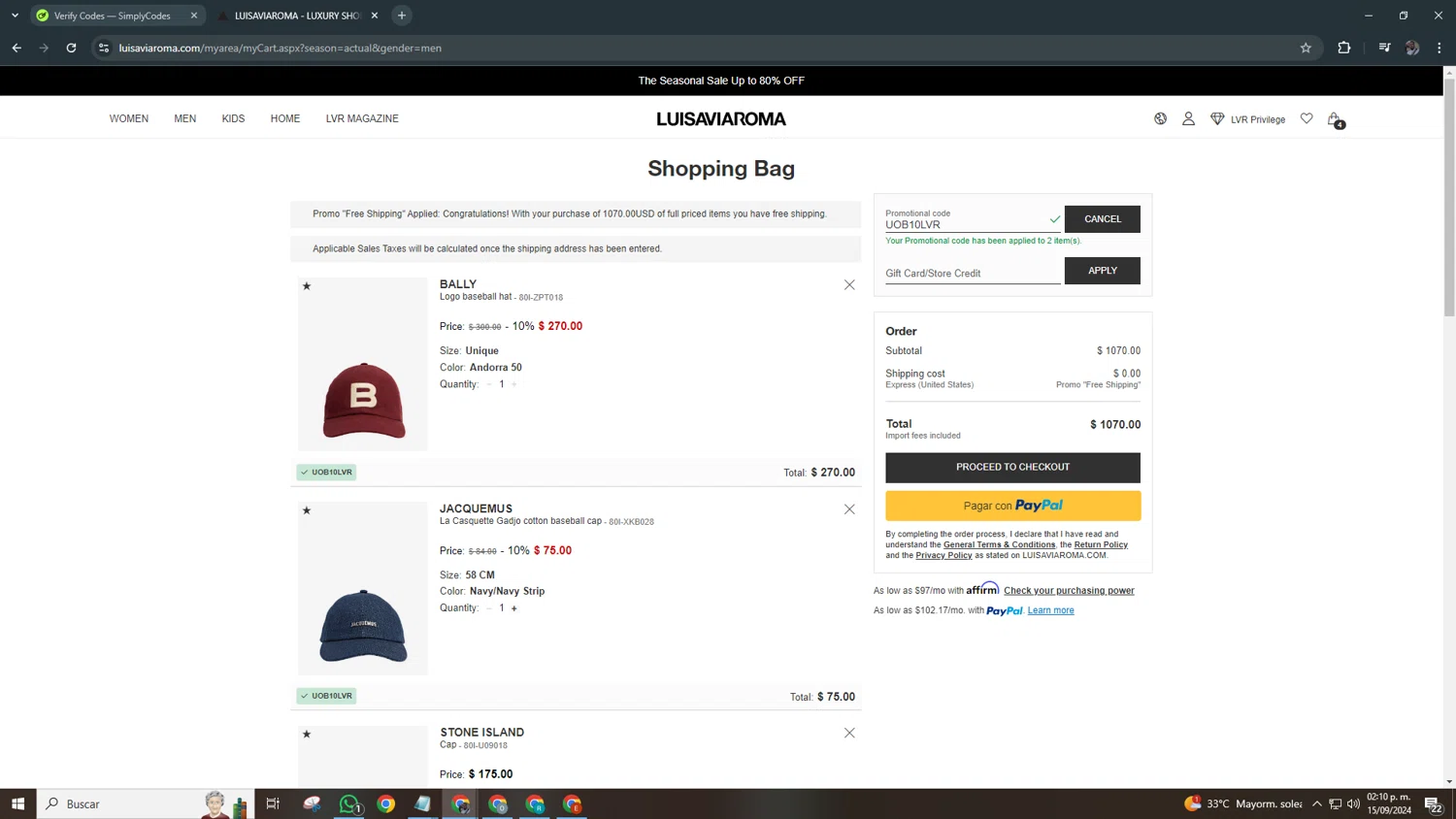Image resolution: width=1456 pixels, height=819 pixels.
Task: Open General Terms & Conditions link
Action: (x=999, y=545)
